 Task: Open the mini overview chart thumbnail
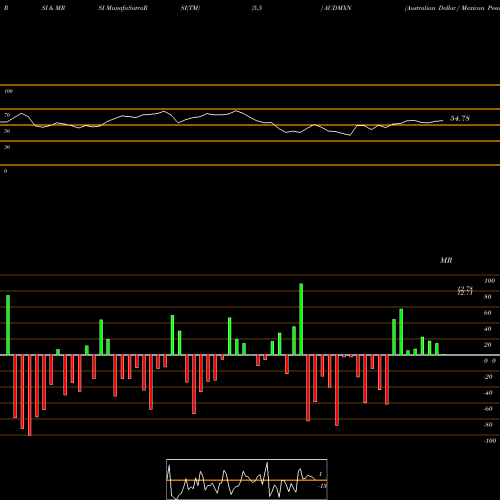pos(247,479)
